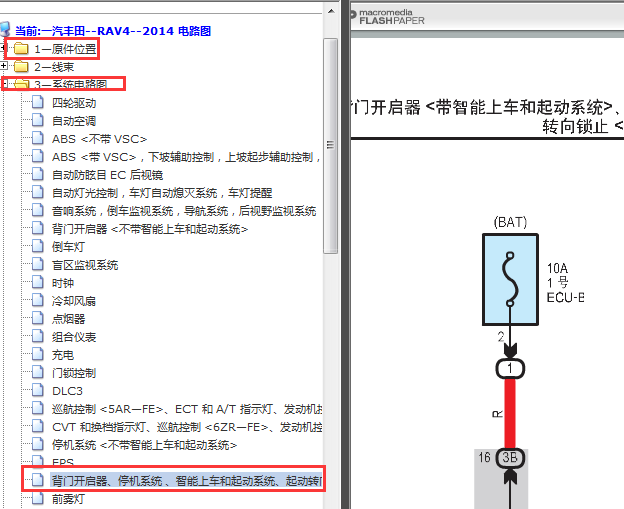
Task: Click the document icon beside 自动空调
Action: pyautogui.click(x=38, y=121)
